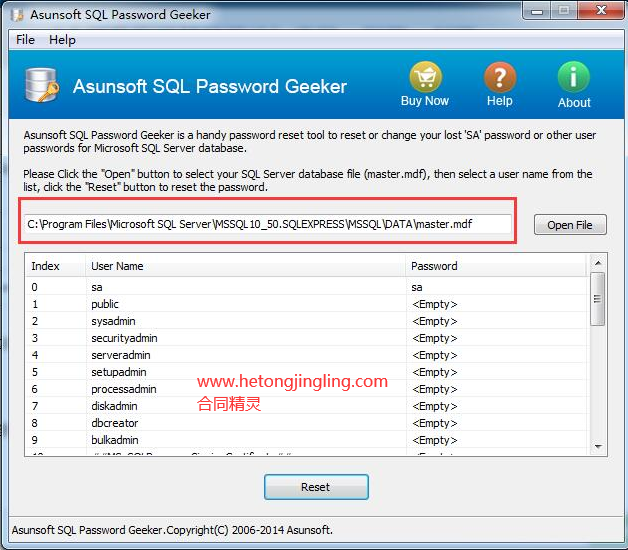Select the serveradmin user row

click(306, 355)
